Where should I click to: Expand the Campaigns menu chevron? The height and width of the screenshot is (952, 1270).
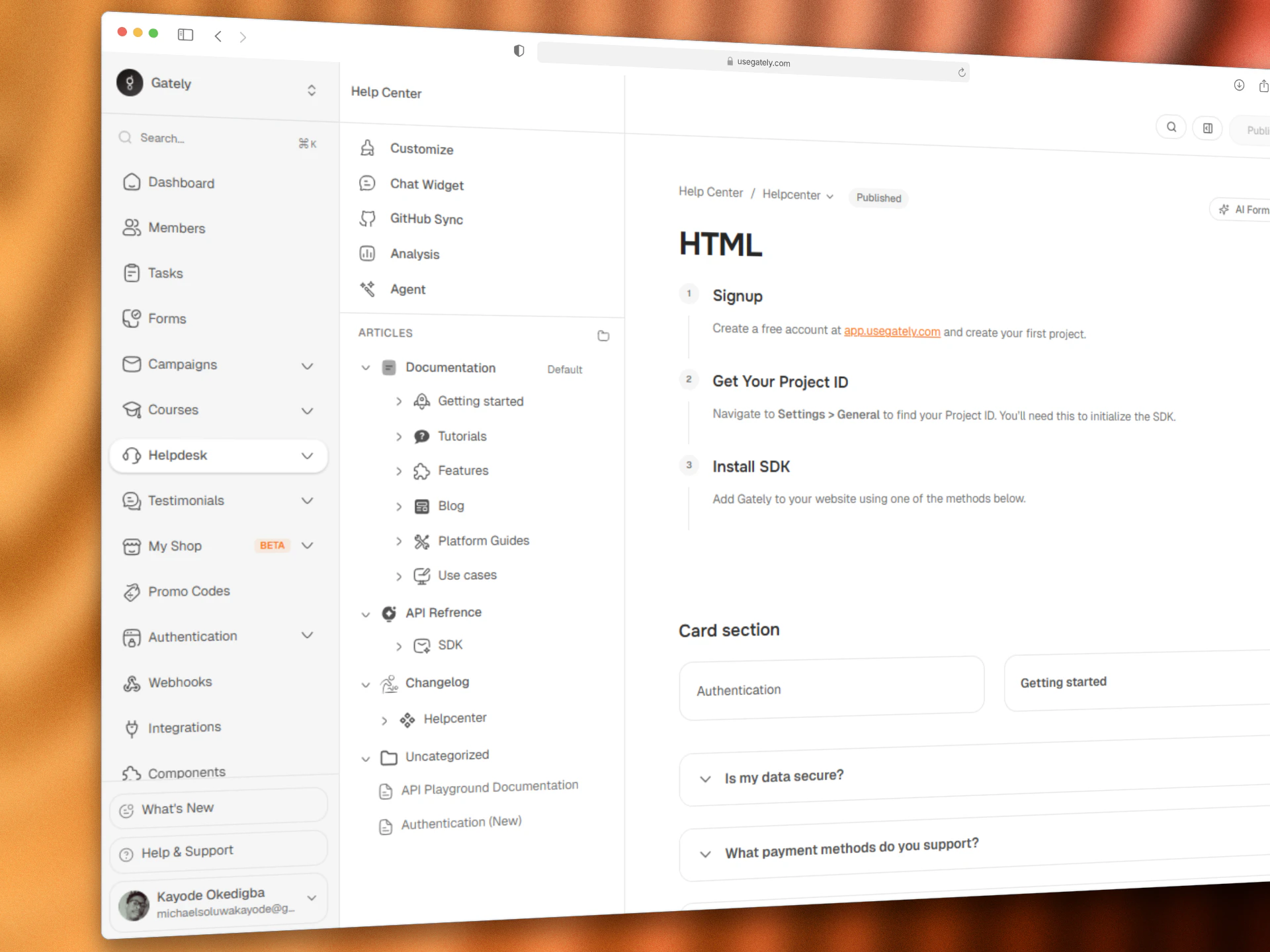pyautogui.click(x=307, y=366)
